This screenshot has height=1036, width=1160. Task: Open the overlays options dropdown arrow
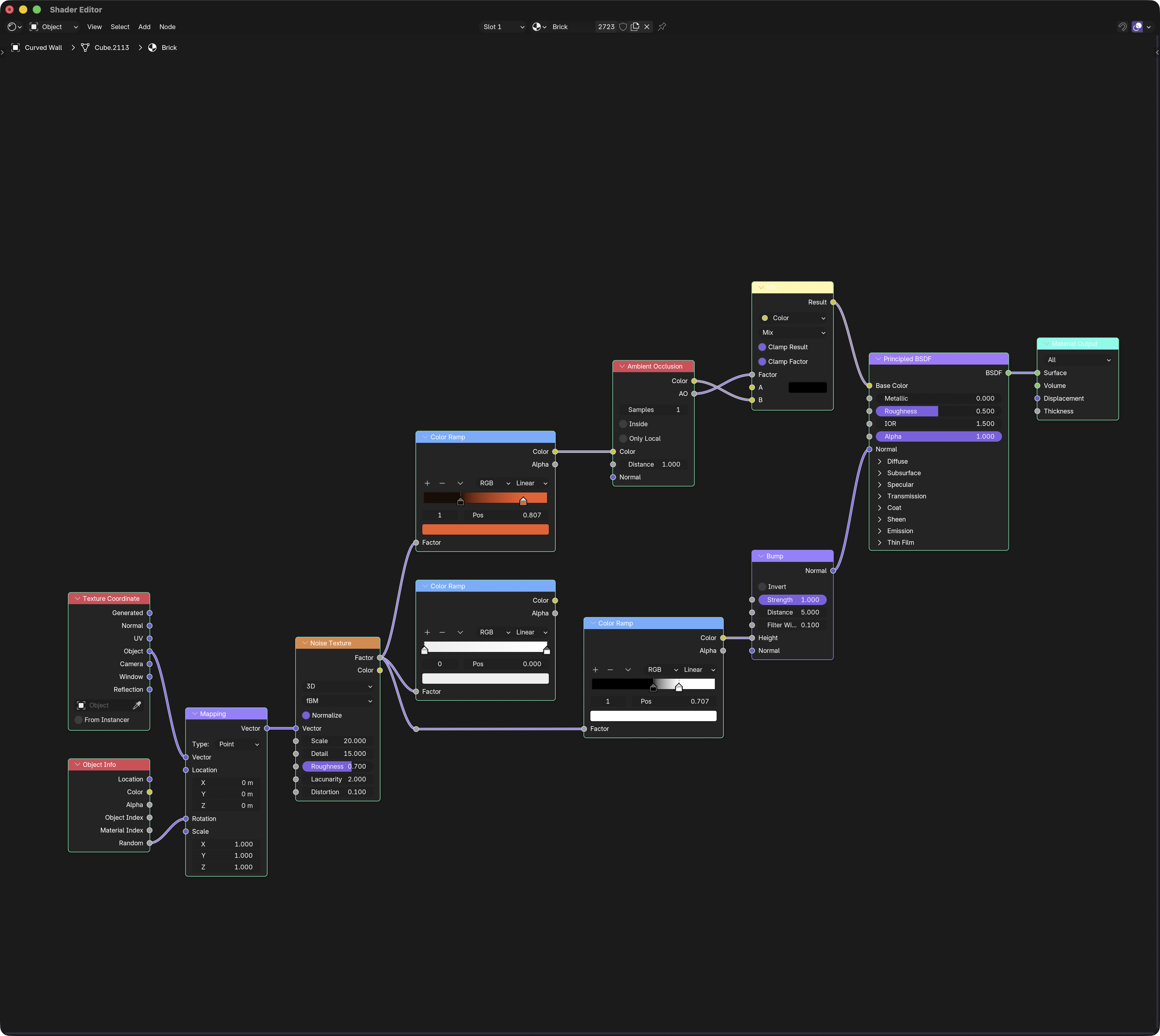point(1149,27)
